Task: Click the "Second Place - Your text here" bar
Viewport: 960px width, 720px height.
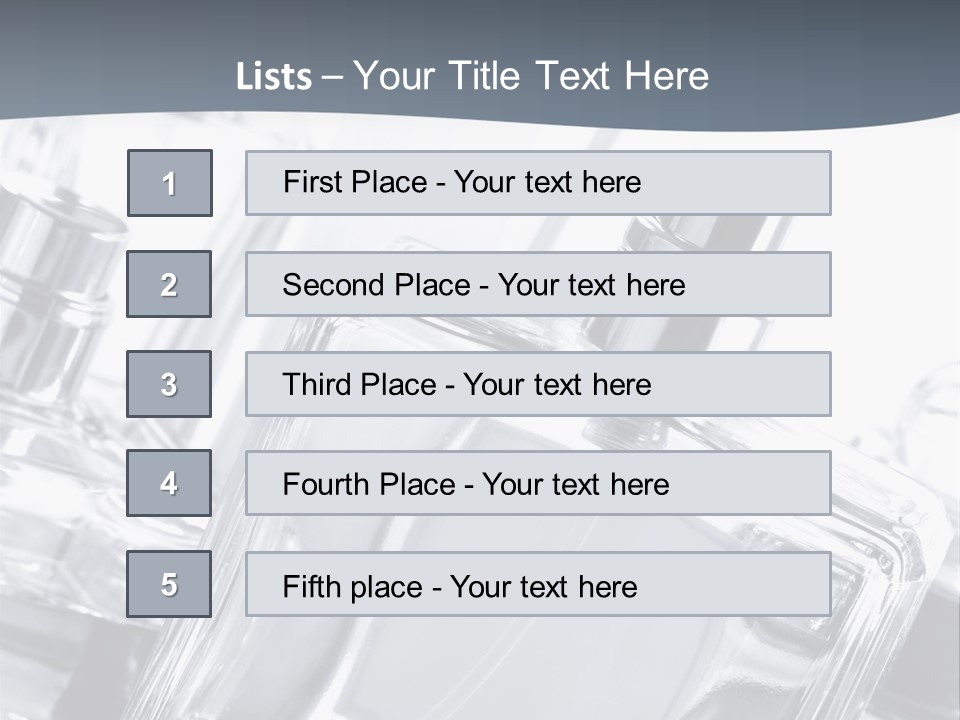Action: 538,284
